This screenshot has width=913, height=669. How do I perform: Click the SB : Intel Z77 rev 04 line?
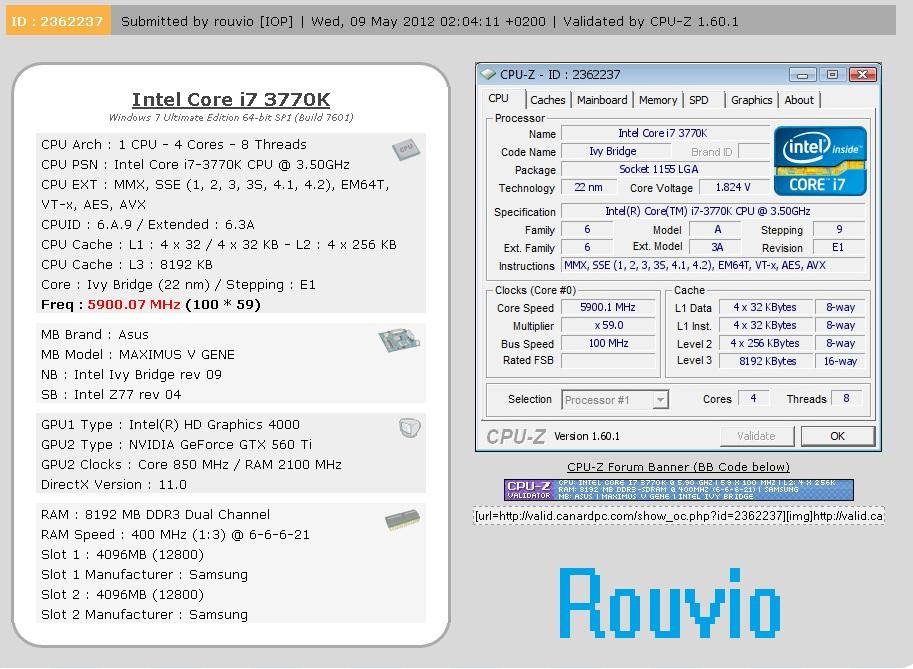pyautogui.click(x=111, y=395)
